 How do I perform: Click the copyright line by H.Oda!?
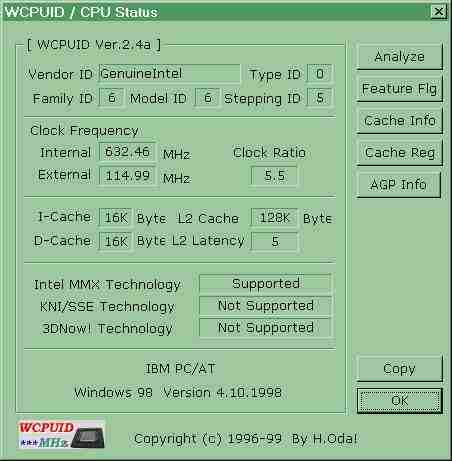coord(246,439)
